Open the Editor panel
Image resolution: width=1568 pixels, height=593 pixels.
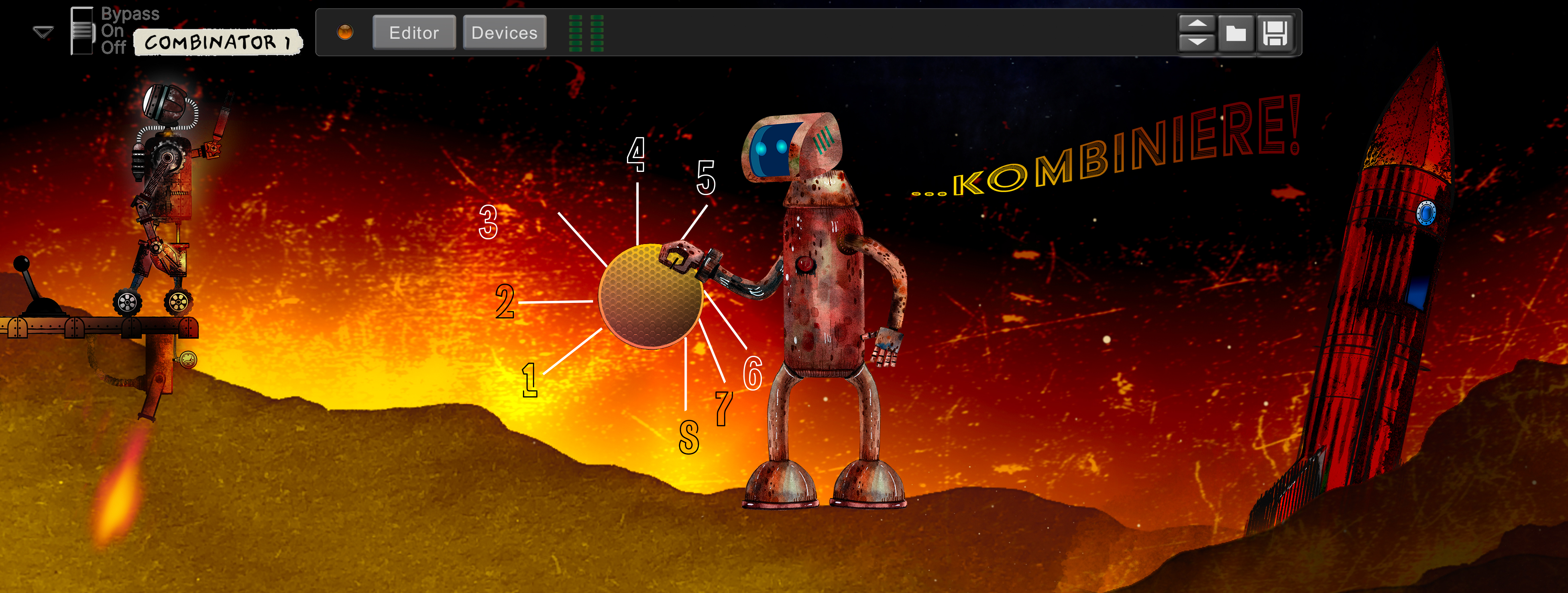[x=414, y=33]
